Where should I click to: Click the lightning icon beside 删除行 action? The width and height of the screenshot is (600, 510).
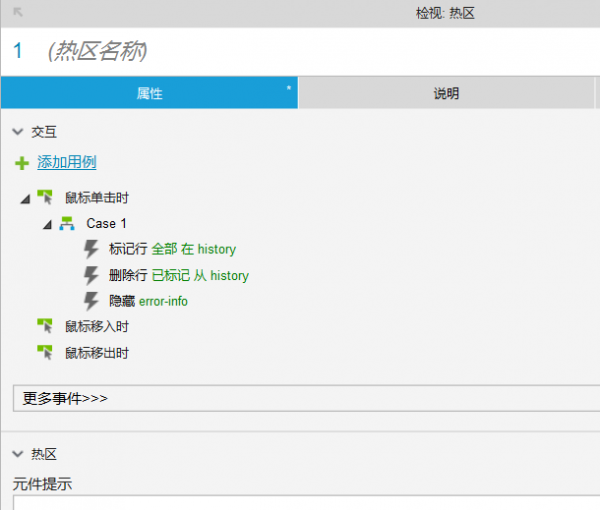click(x=92, y=275)
